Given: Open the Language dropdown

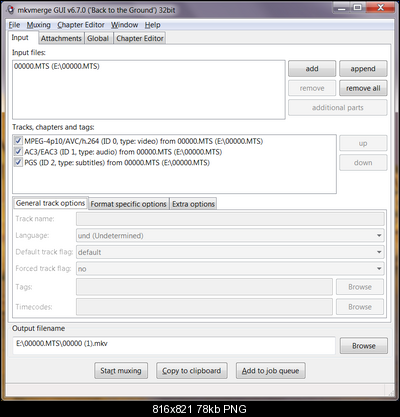Looking at the screenshot, I should click(230, 235).
